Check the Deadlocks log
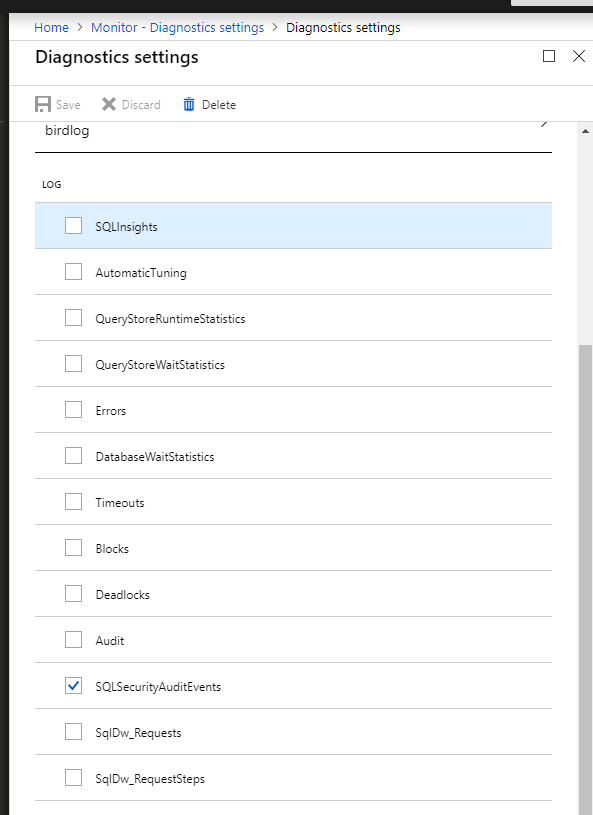This screenshot has height=815, width=593. coord(73,593)
